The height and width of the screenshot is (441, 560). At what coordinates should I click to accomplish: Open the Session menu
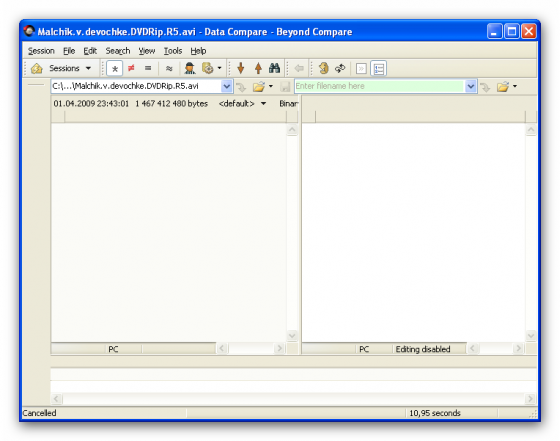point(41,51)
